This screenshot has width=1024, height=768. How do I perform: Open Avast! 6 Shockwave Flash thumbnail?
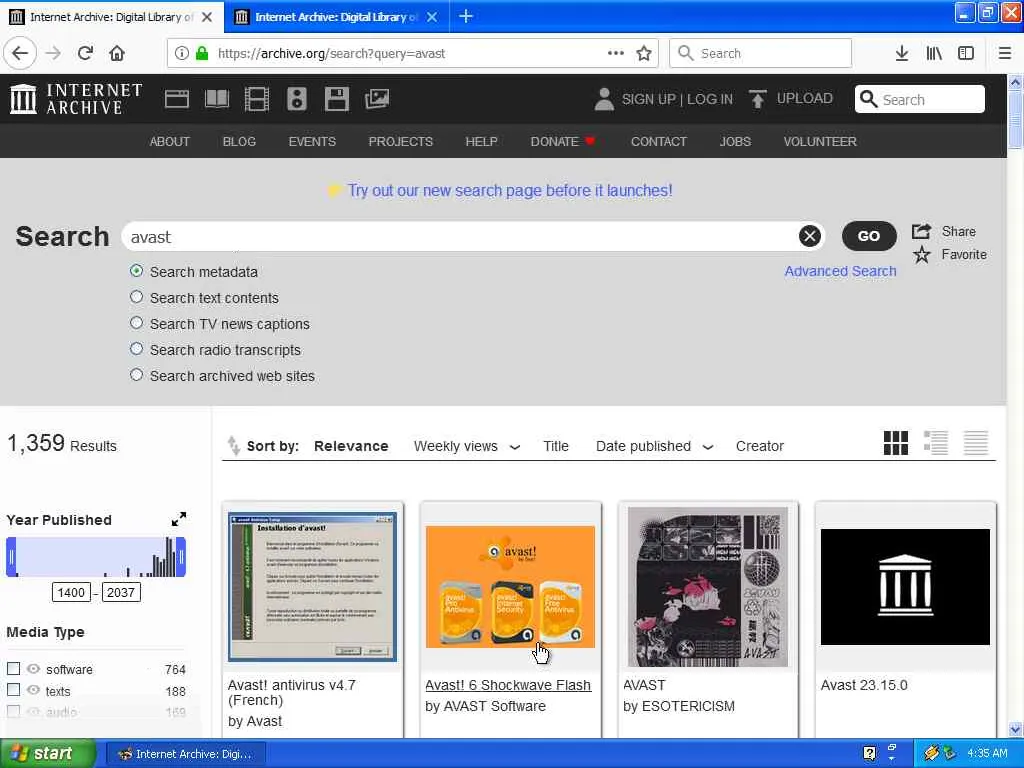[510, 586]
